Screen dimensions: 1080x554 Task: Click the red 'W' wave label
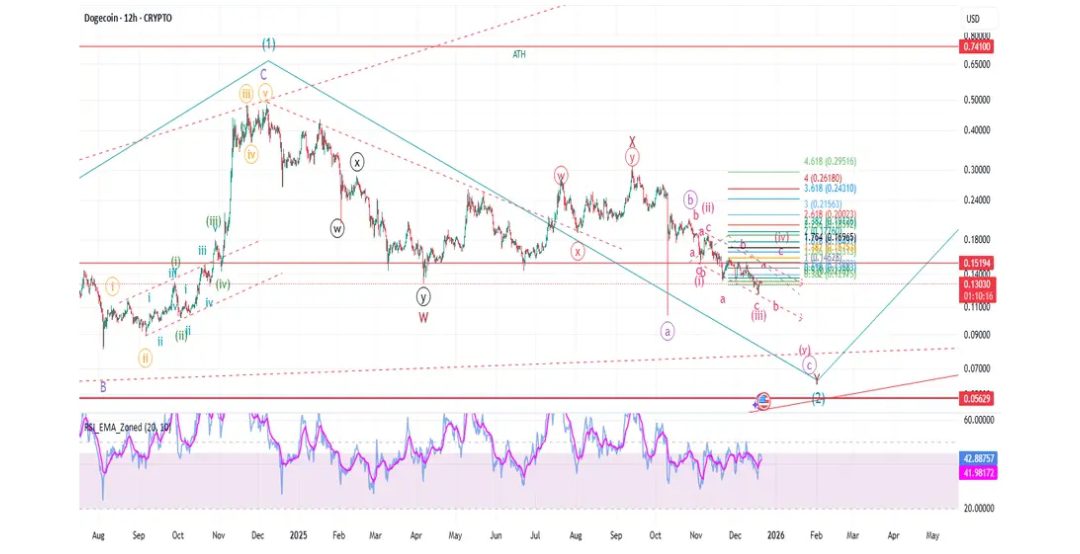pos(424,317)
